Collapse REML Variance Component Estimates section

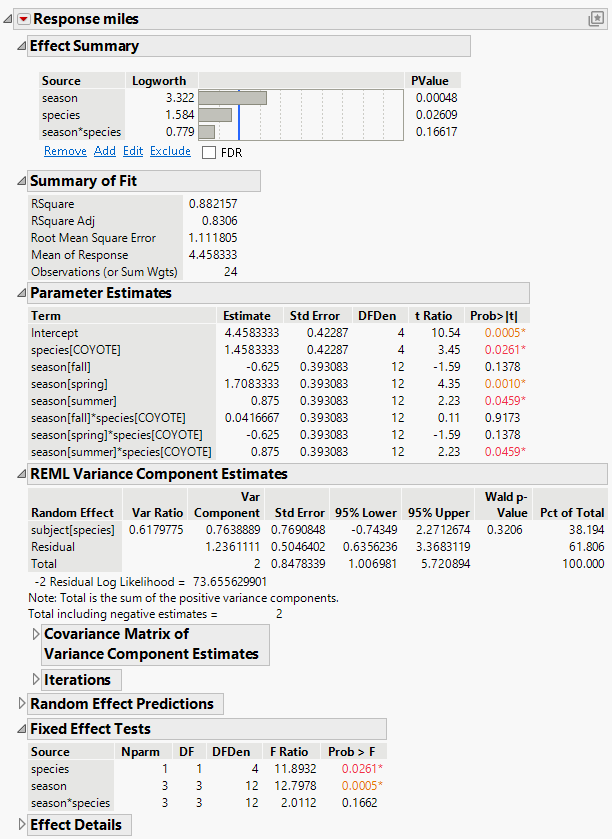(x=23, y=474)
